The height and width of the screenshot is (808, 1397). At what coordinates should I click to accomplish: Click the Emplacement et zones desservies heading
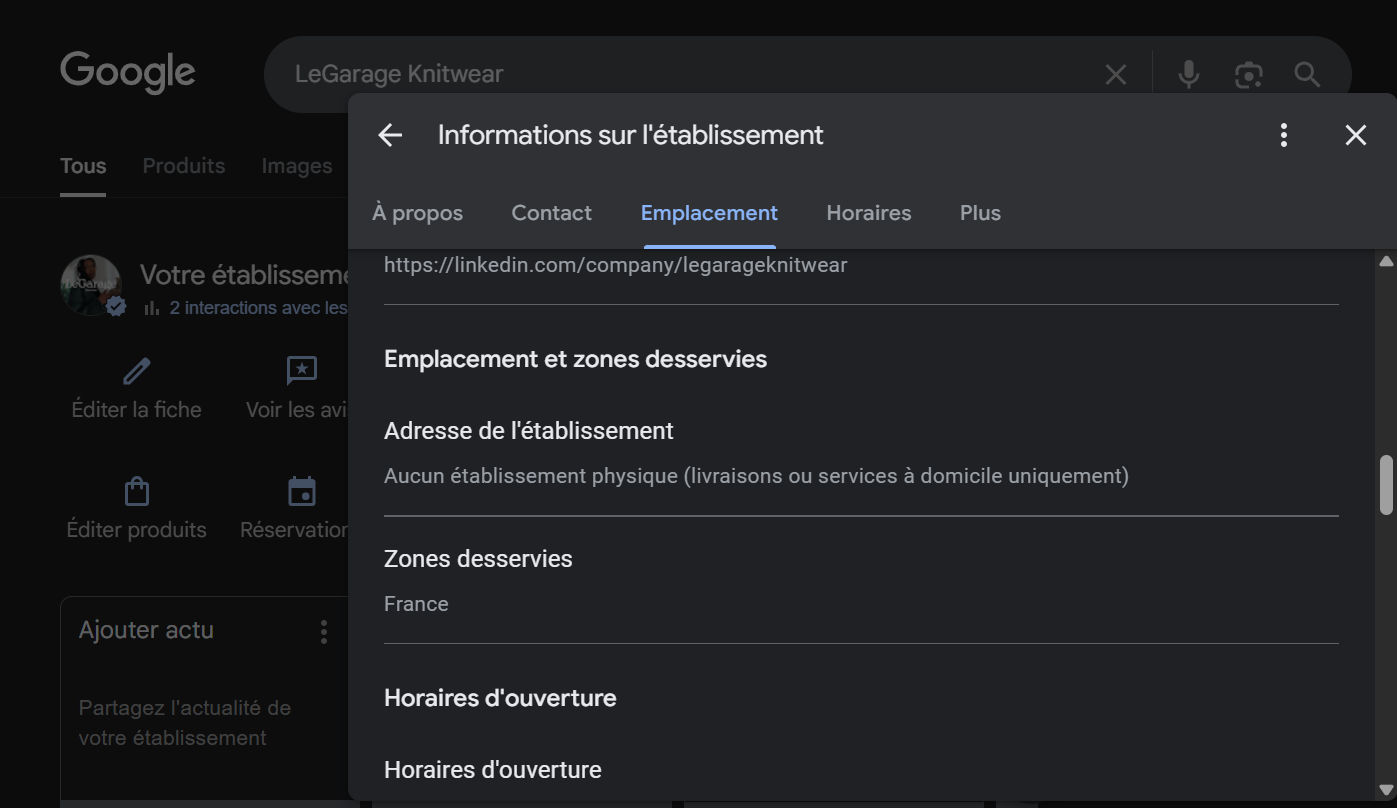pyautogui.click(x=575, y=359)
